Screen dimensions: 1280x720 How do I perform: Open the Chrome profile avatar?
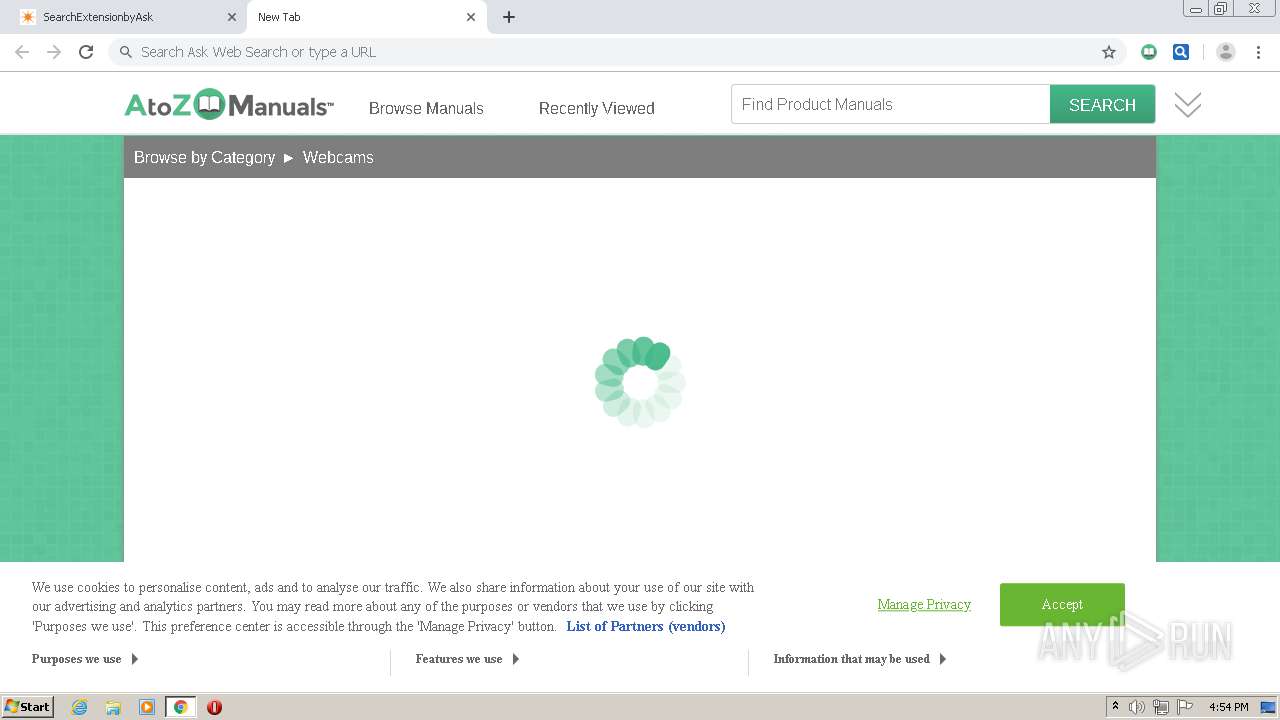pyautogui.click(x=1226, y=52)
